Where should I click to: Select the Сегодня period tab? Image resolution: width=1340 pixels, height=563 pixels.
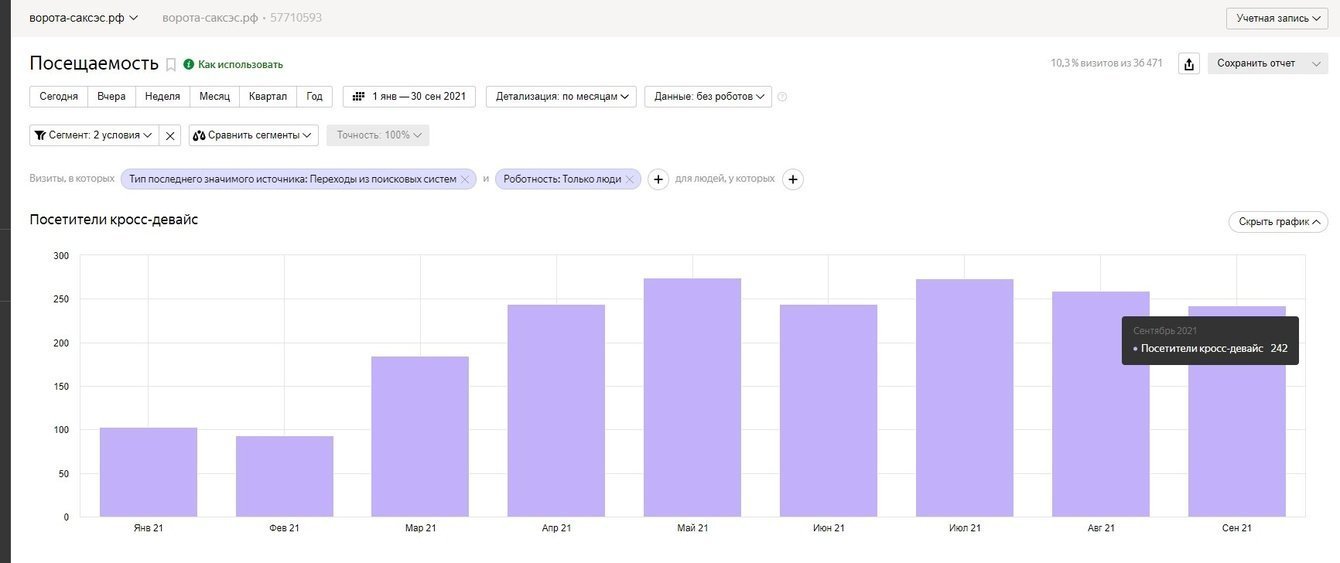click(x=59, y=96)
